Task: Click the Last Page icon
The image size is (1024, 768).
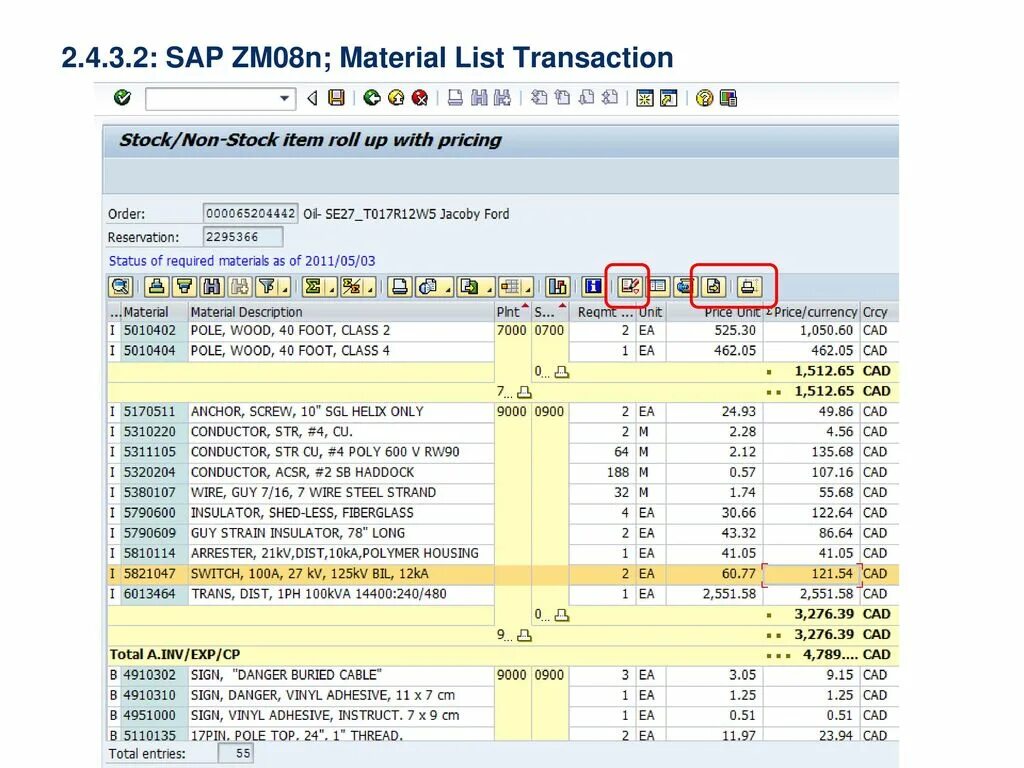Action: (610, 98)
